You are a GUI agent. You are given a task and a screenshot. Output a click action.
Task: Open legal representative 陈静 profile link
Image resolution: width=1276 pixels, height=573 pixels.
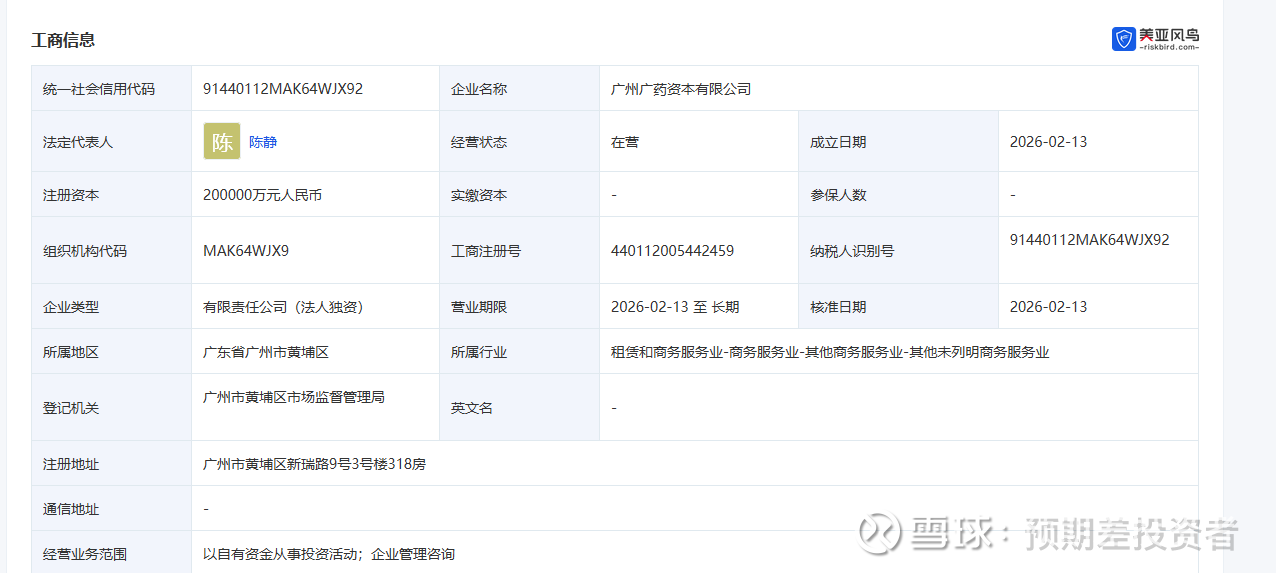(263, 142)
